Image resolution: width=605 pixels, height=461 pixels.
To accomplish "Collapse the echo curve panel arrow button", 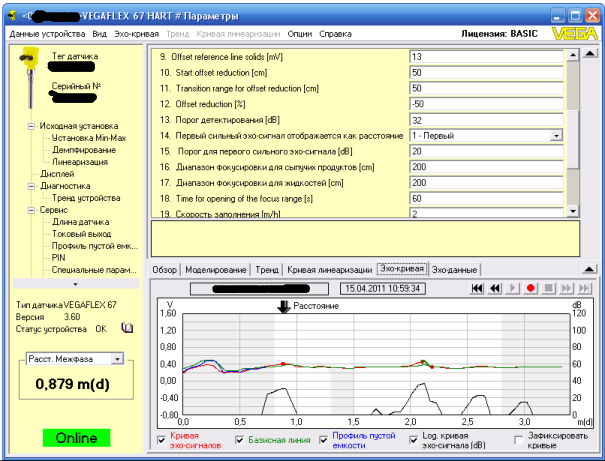I will click(x=589, y=269).
